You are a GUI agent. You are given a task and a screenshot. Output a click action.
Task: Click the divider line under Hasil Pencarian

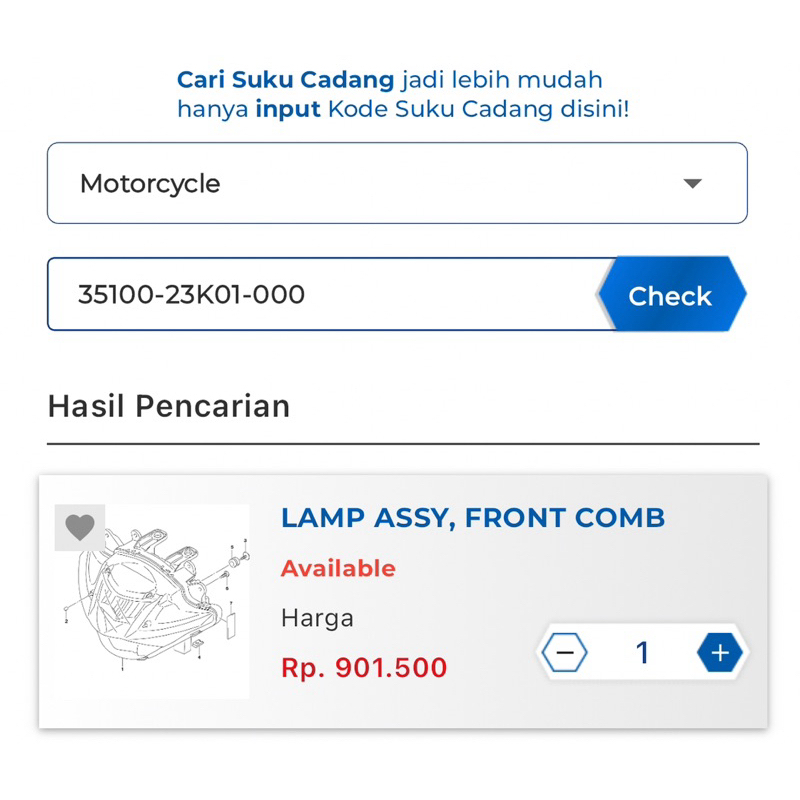pyautogui.click(x=403, y=443)
